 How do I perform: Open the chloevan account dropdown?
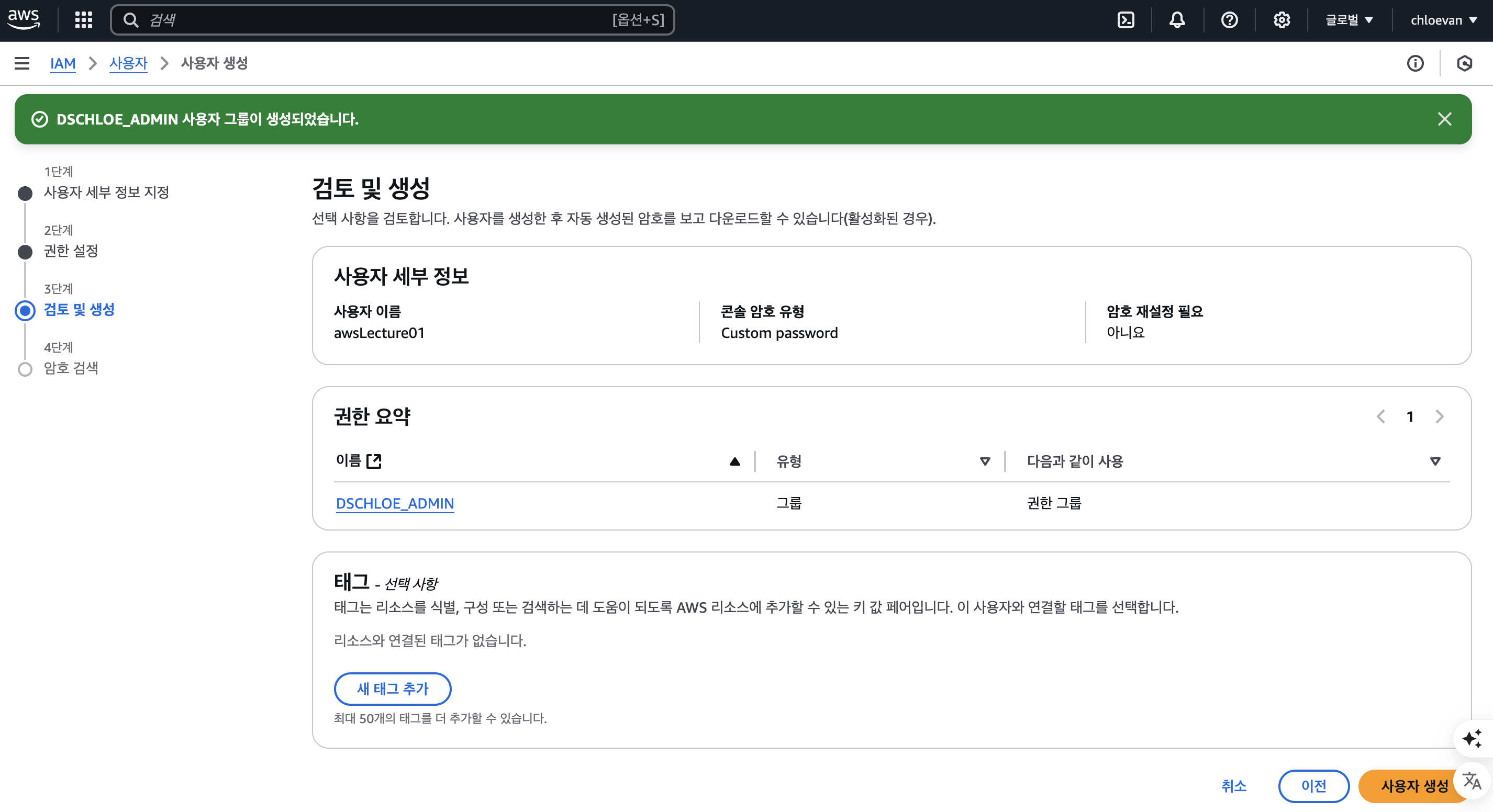coord(1443,20)
